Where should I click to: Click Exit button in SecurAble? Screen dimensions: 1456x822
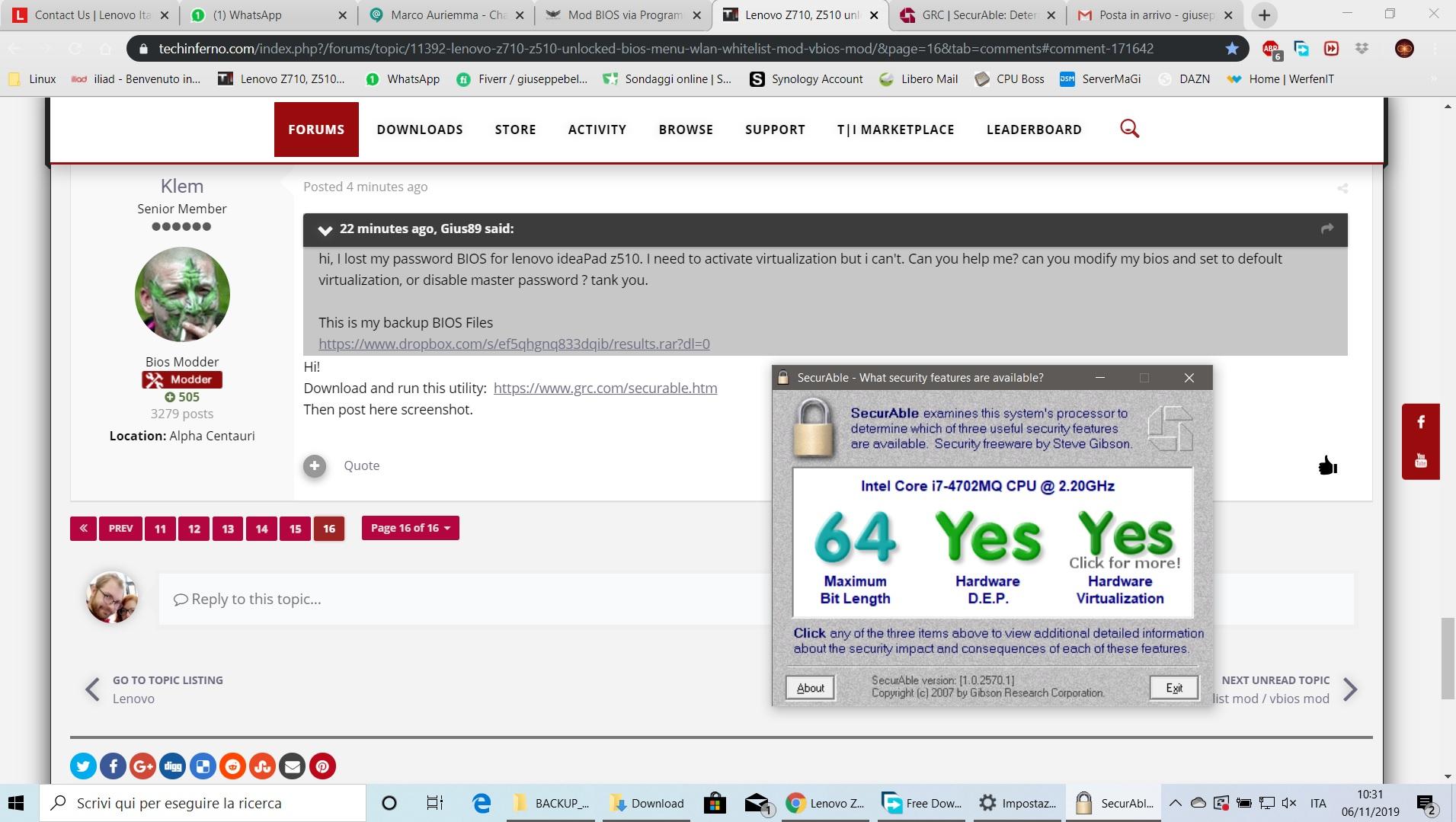[x=1173, y=688]
